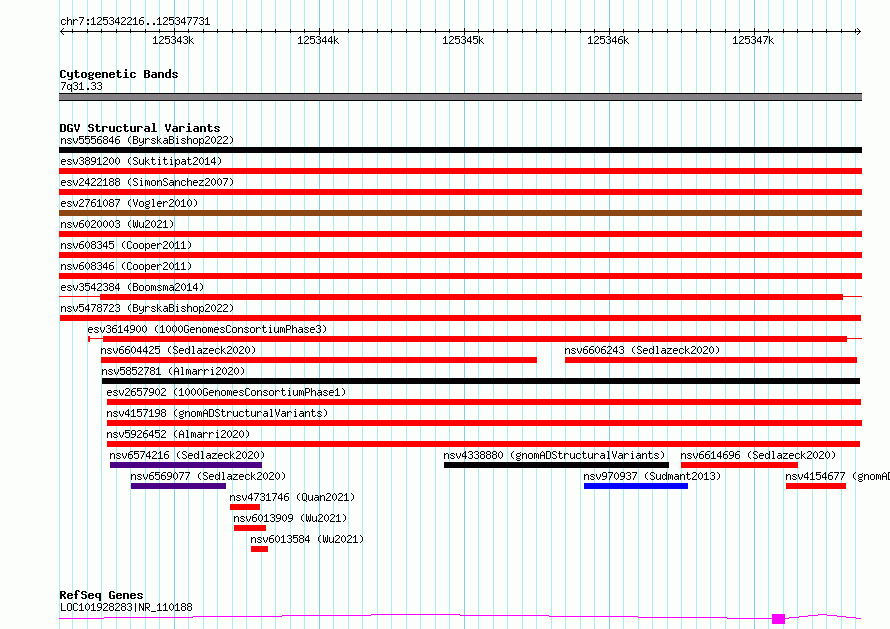Click the left arrow of the ruler
The width and height of the screenshot is (890, 629).
[63, 32]
